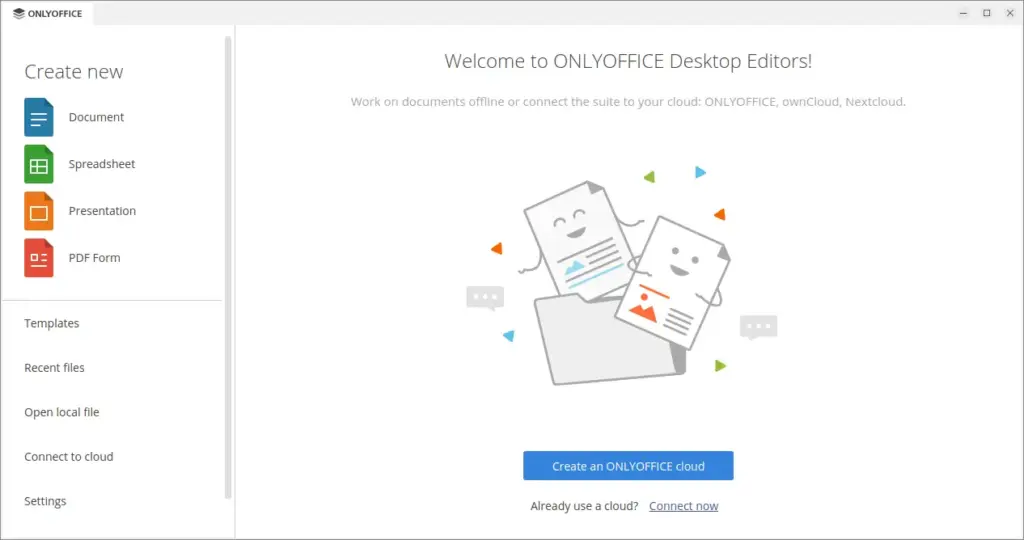
Task: Click the green Spreadsheet file icon
Action: (x=39, y=165)
